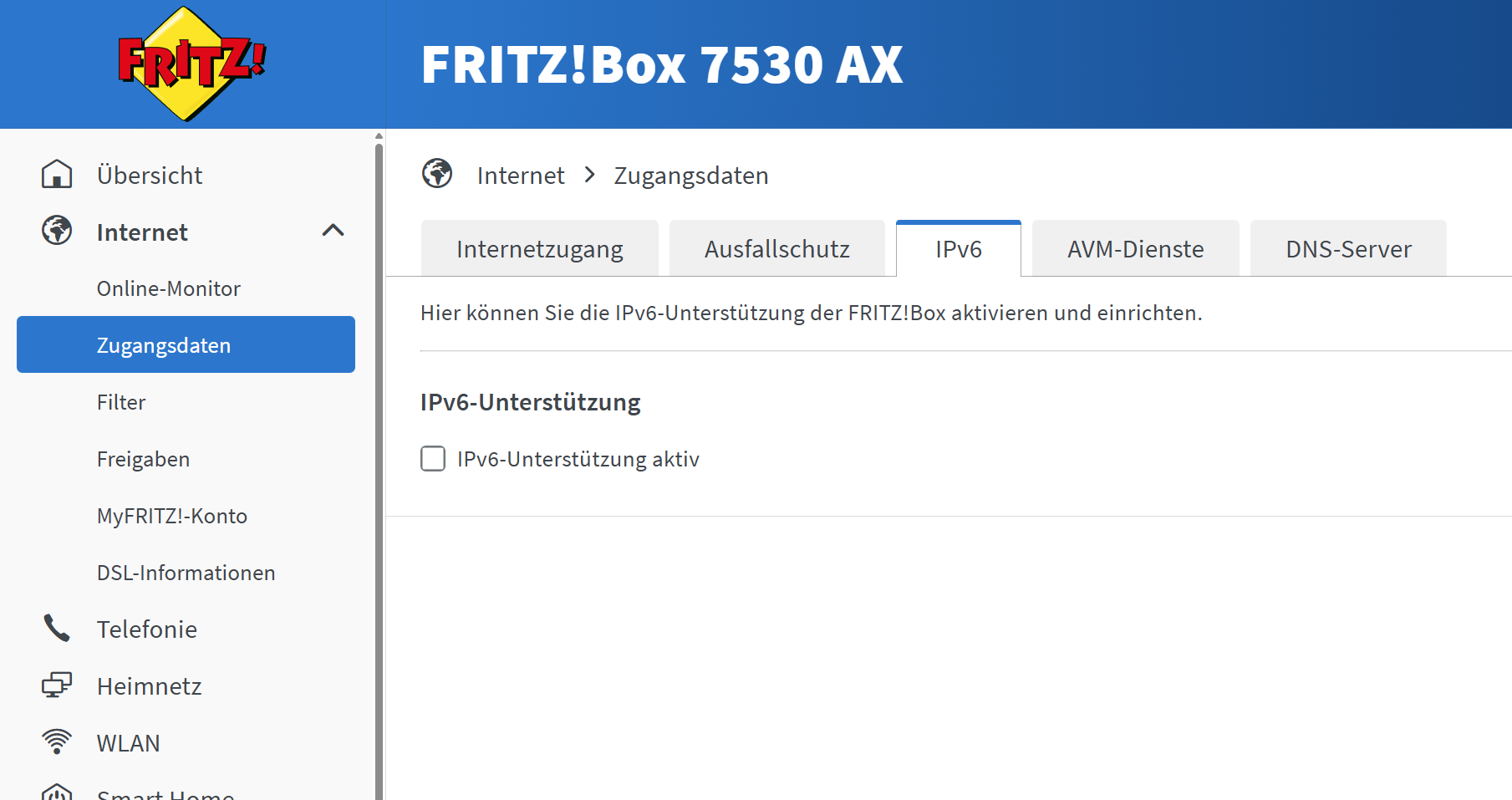Click the FRITZ! logo

(191, 64)
